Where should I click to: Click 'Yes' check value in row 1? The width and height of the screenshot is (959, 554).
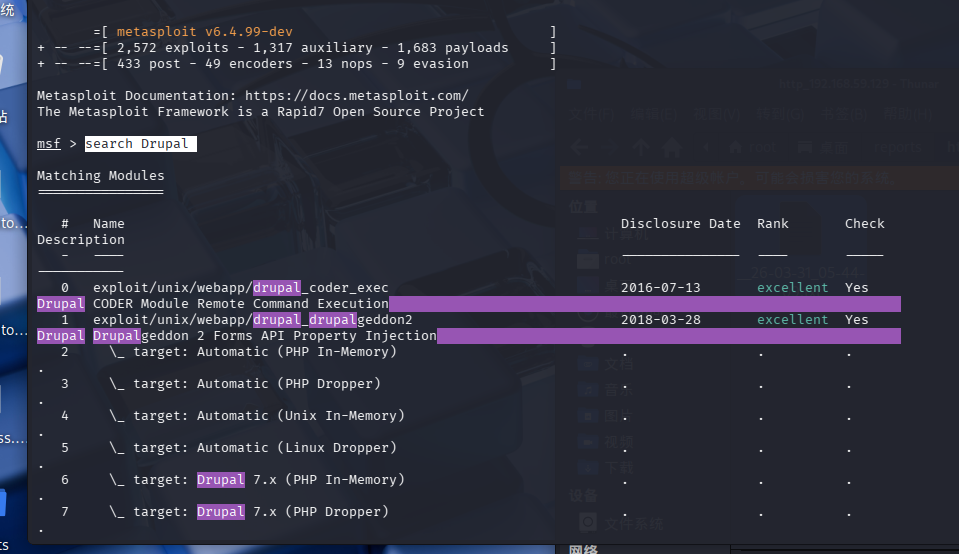click(x=857, y=319)
